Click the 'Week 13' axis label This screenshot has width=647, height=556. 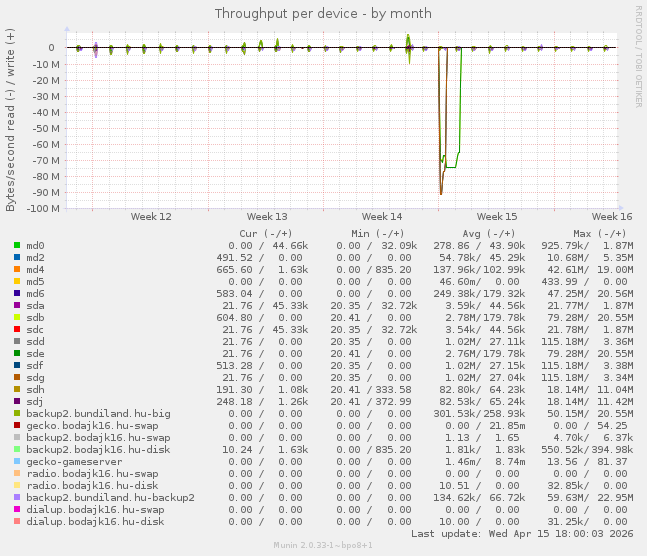click(267, 217)
